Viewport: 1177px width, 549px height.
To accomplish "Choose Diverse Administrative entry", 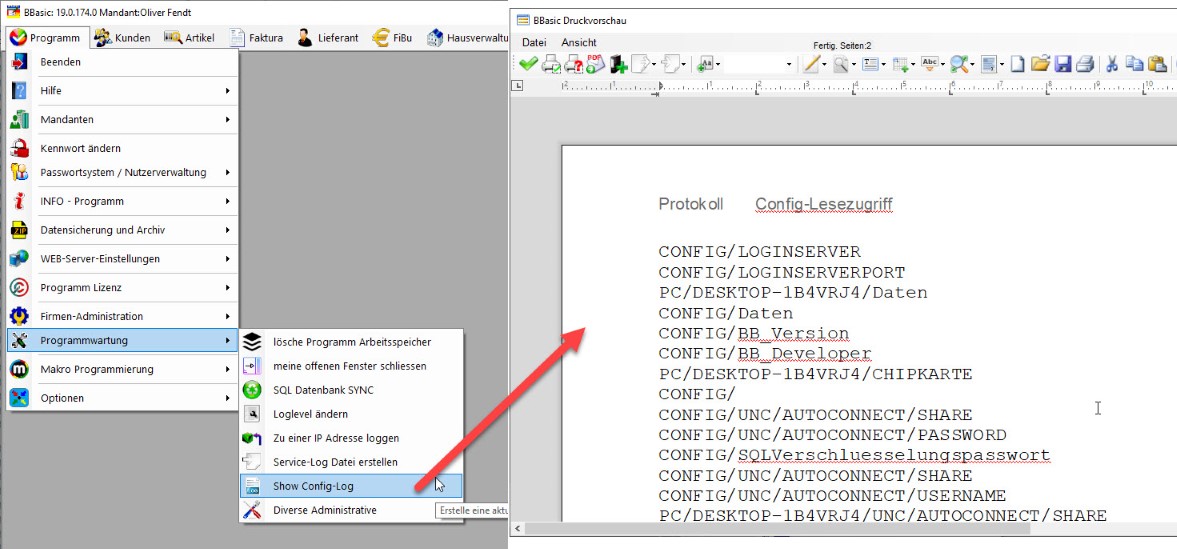I will (x=351, y=511).
